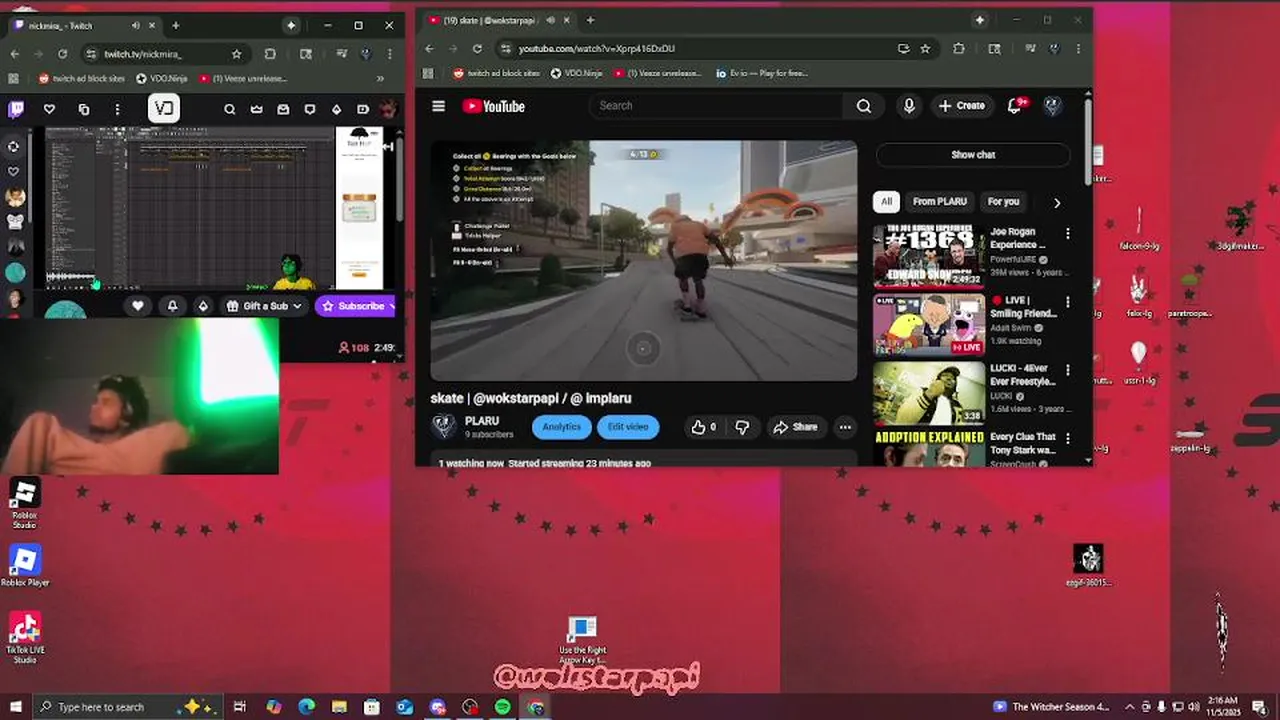The width and height of the screenshot is (1280, 720).
Task: Click the Edit video button
Action: [628, 427]
